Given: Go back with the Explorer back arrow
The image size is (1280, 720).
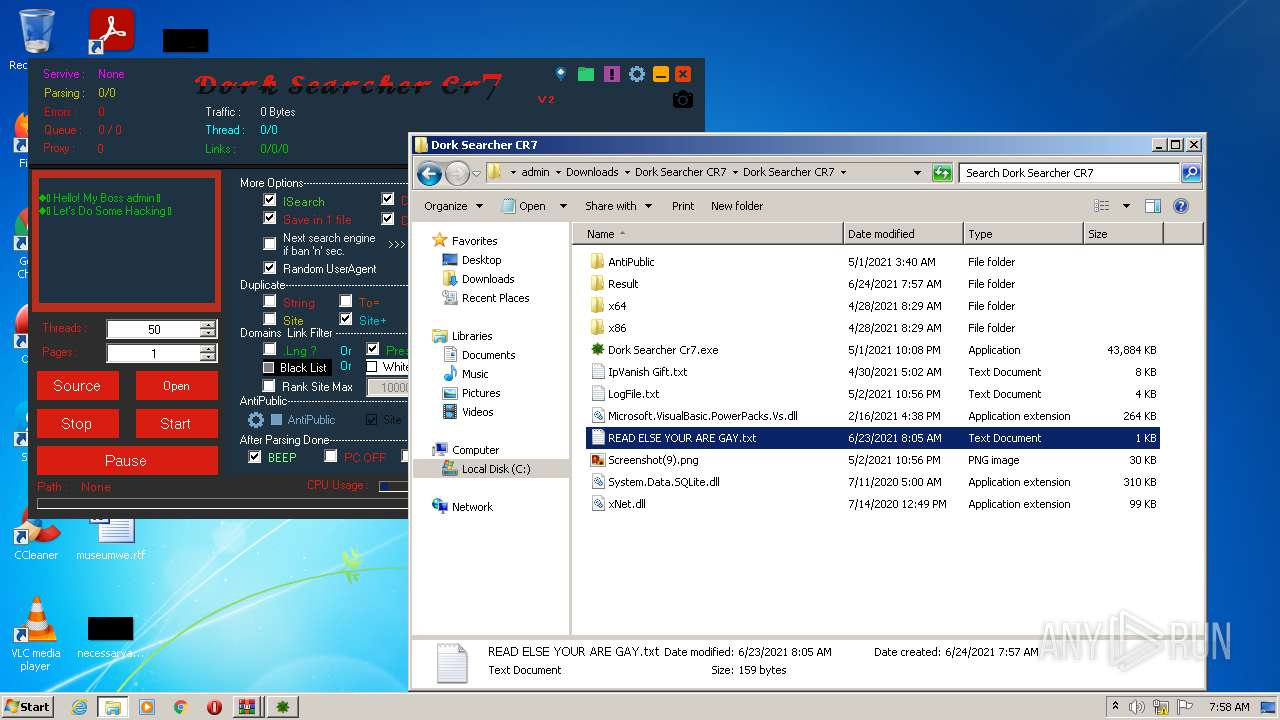Looking at the screenshot, I should pyautogui.click(x=429, y=173).
